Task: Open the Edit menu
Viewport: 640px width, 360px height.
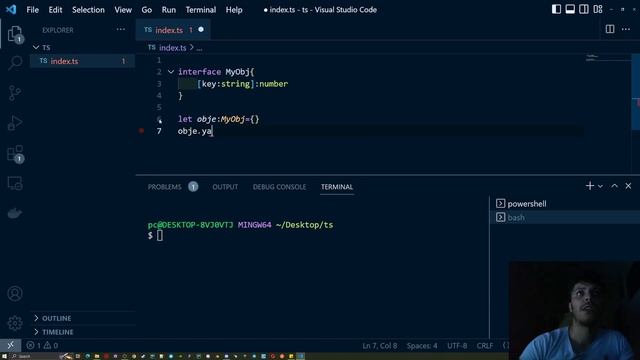Action: coord(55,9)
